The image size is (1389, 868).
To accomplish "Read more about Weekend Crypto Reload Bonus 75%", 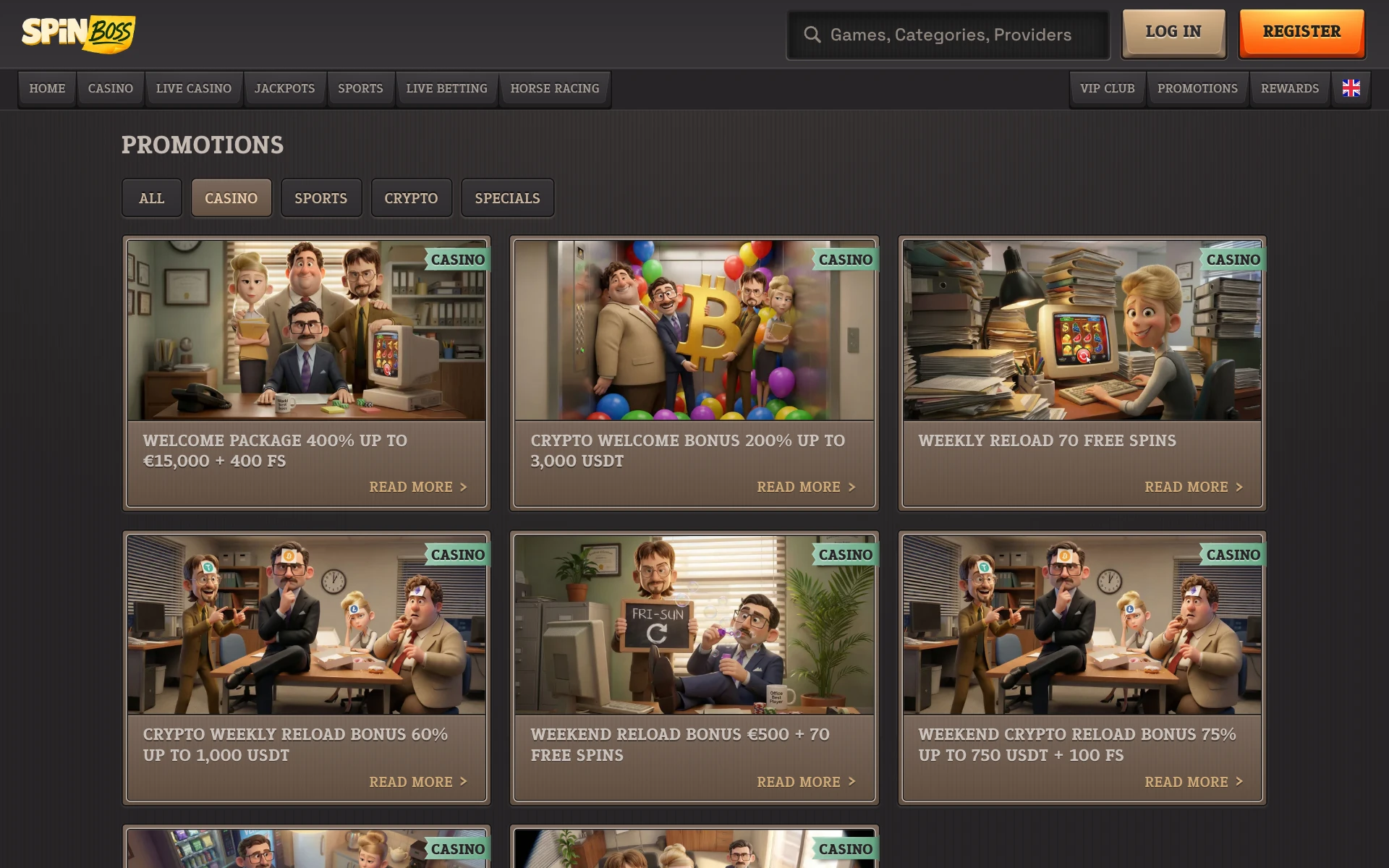I will coord(1194,782).
